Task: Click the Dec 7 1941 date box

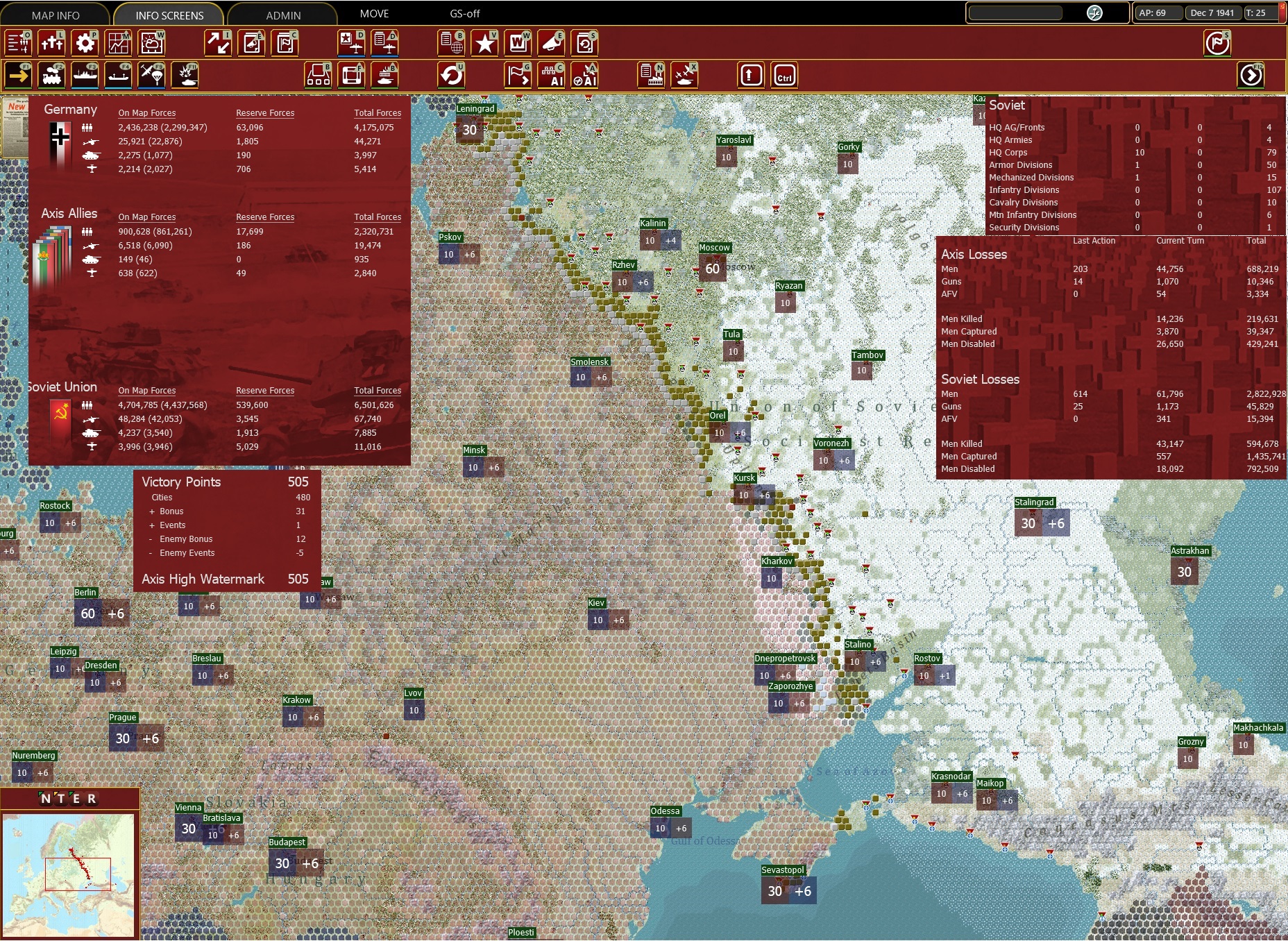Action: [1212, 12]
